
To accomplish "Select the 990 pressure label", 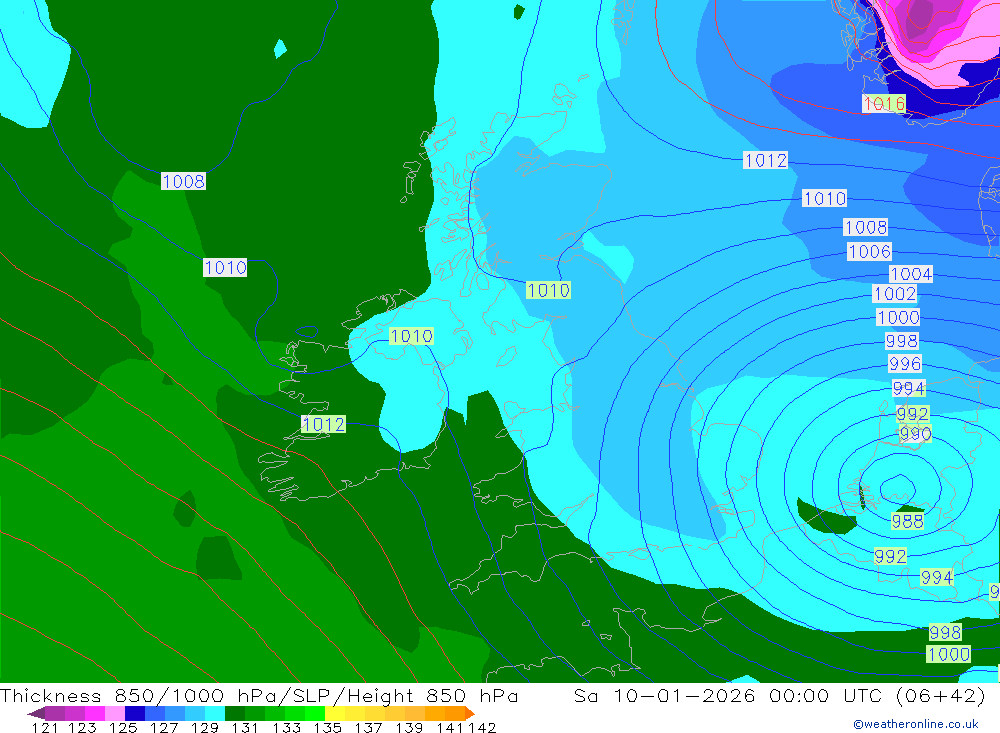I will coord(915,434).
